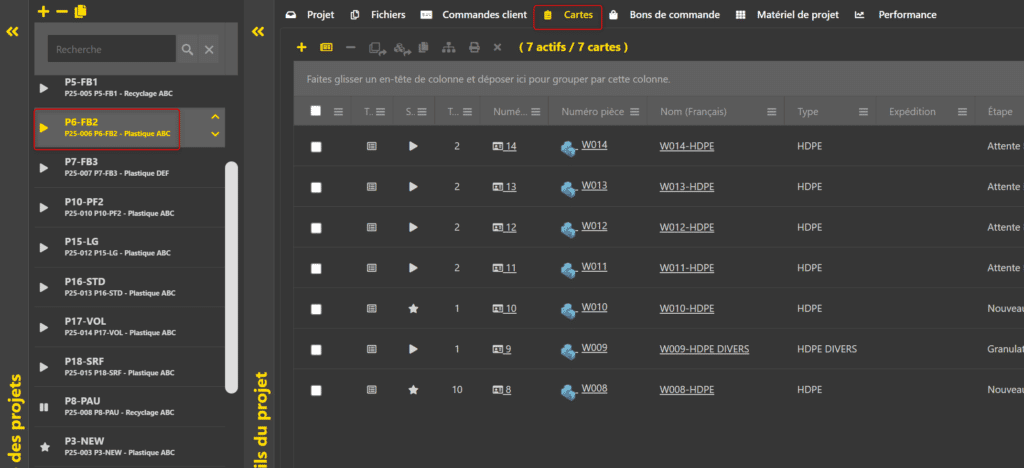Add a new card with the cards toolbar plus
The width and height of the screenshot is (1024, 468).
coord(301,47)
